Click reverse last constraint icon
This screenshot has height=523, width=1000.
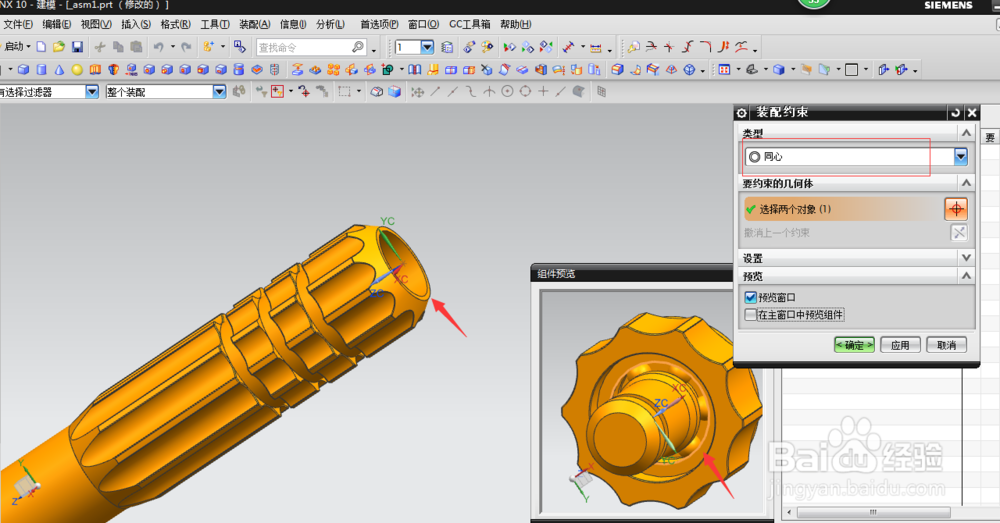tap(959, 233)
